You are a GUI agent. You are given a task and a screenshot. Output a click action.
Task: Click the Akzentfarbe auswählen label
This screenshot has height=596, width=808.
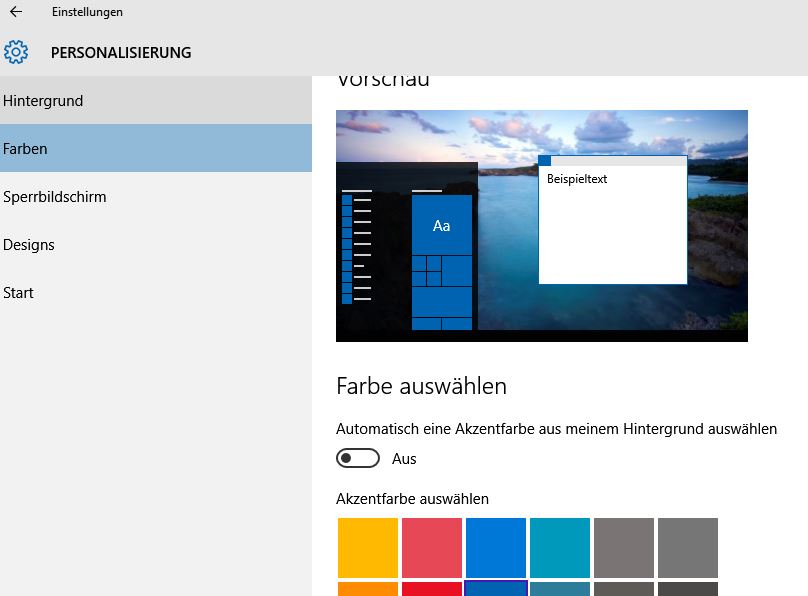tap(412, 499)
